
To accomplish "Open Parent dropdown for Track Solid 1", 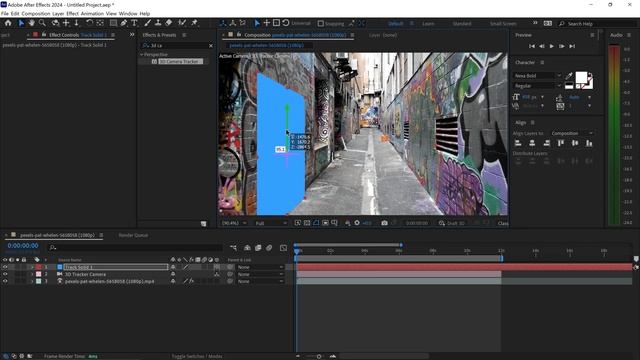I will tap(260, 267).
